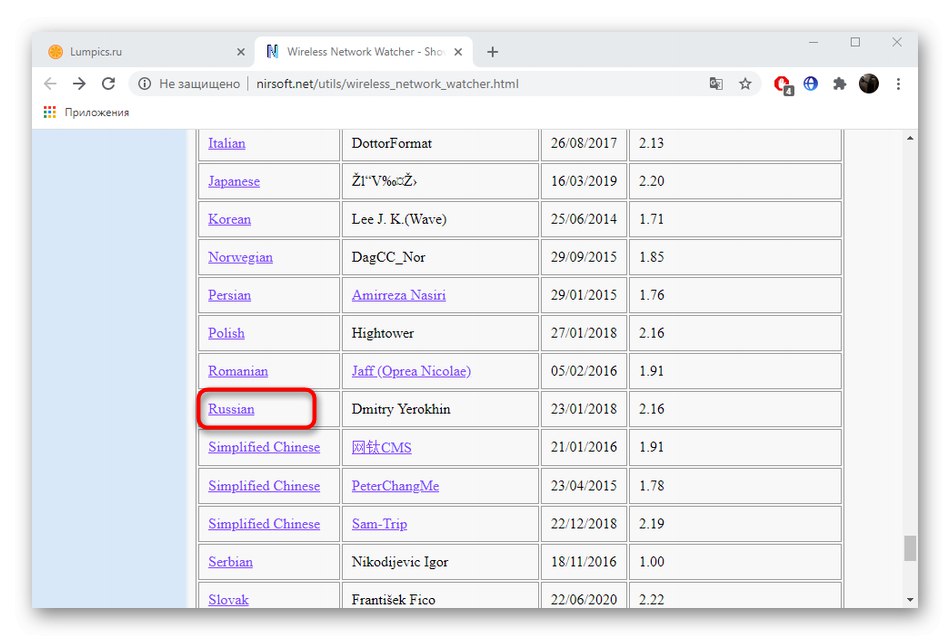Reload the current page
This screenshot has height=640, width=950.
[x=108, y=84]
